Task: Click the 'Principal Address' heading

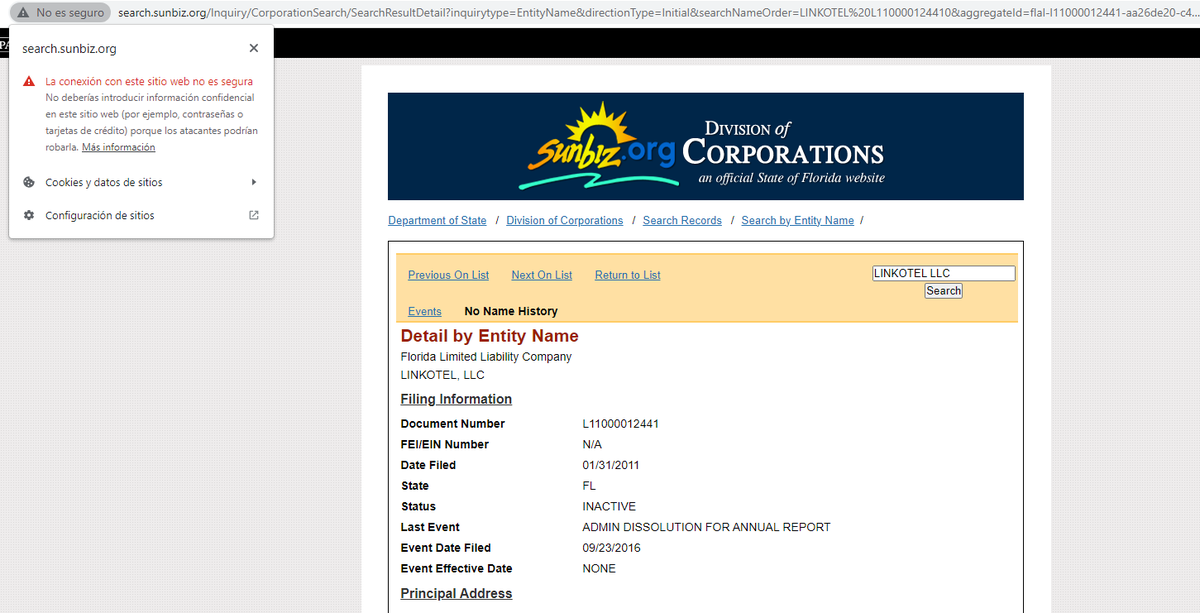Action: pos(456,594)
